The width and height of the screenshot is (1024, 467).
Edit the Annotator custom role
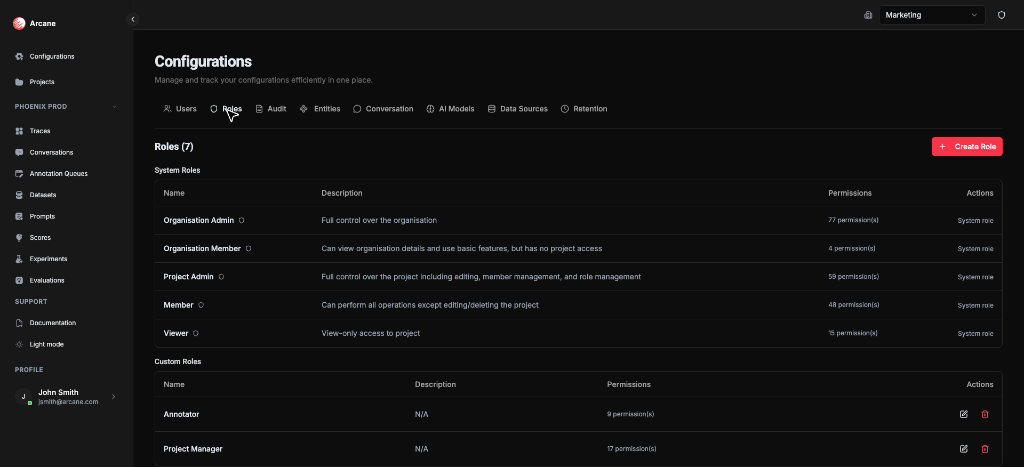pyautogui.click(x=963, y=414)
